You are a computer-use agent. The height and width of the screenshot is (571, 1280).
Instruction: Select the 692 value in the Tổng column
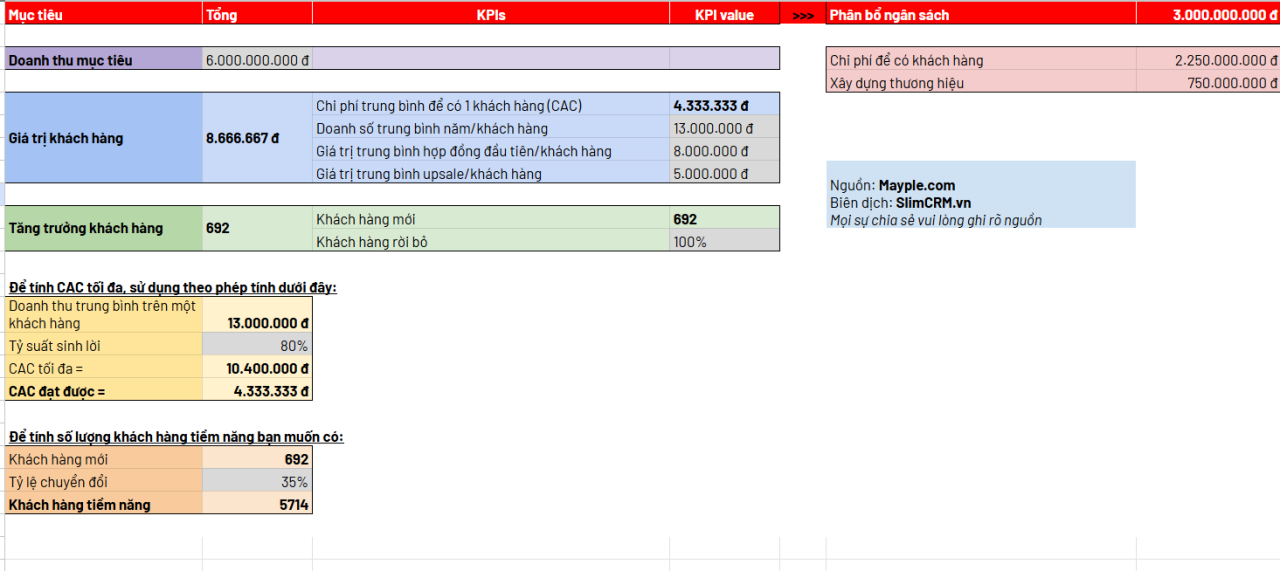(x=257, y=228)
